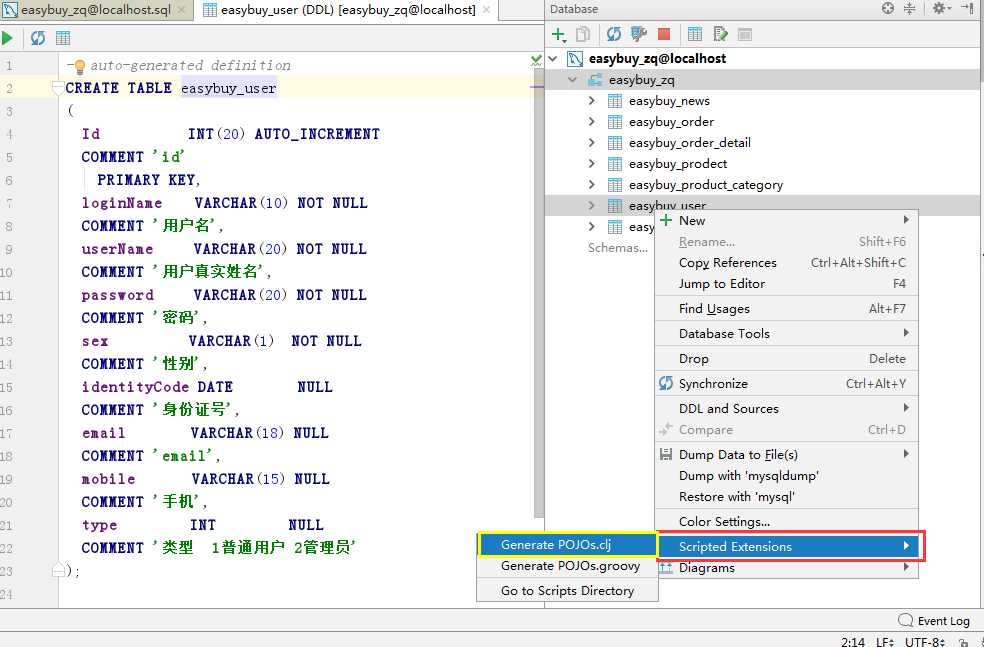Screen dimensions: 984x647
Task: Click the Duplicate icon in Database toolbar
Action: click(583, 35)
